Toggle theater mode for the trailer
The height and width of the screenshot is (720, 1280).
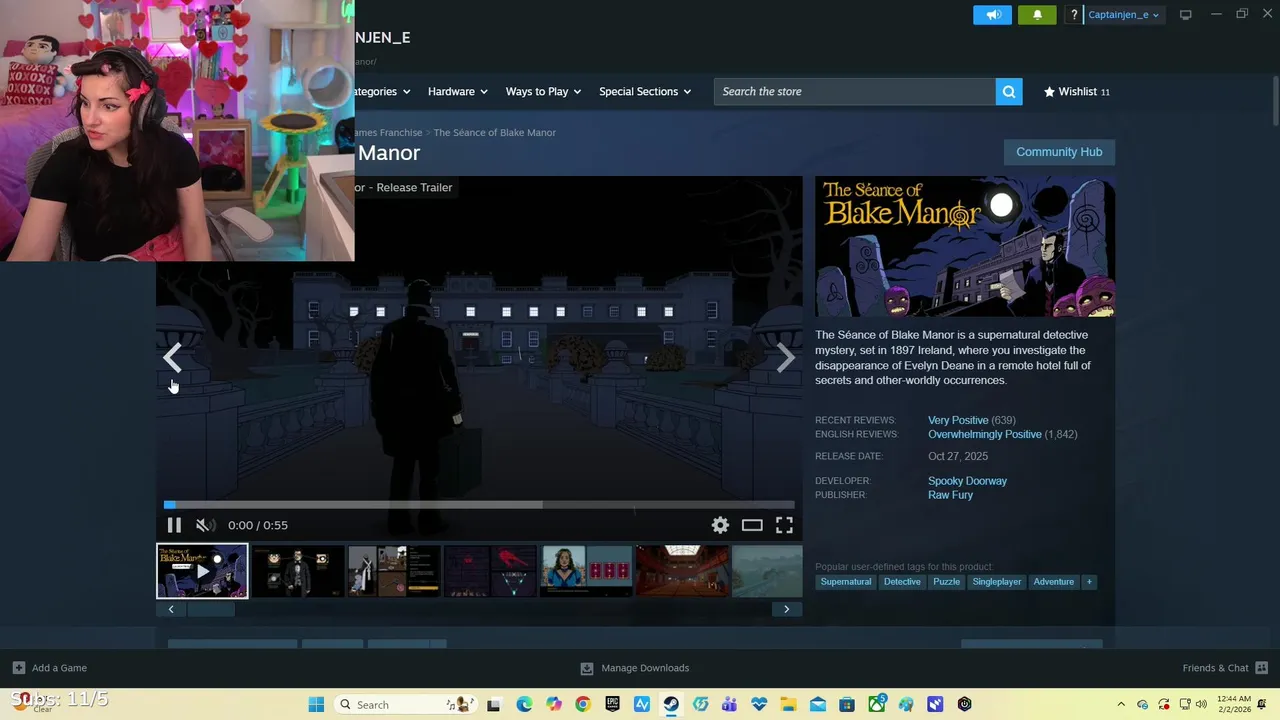point(752,525)
